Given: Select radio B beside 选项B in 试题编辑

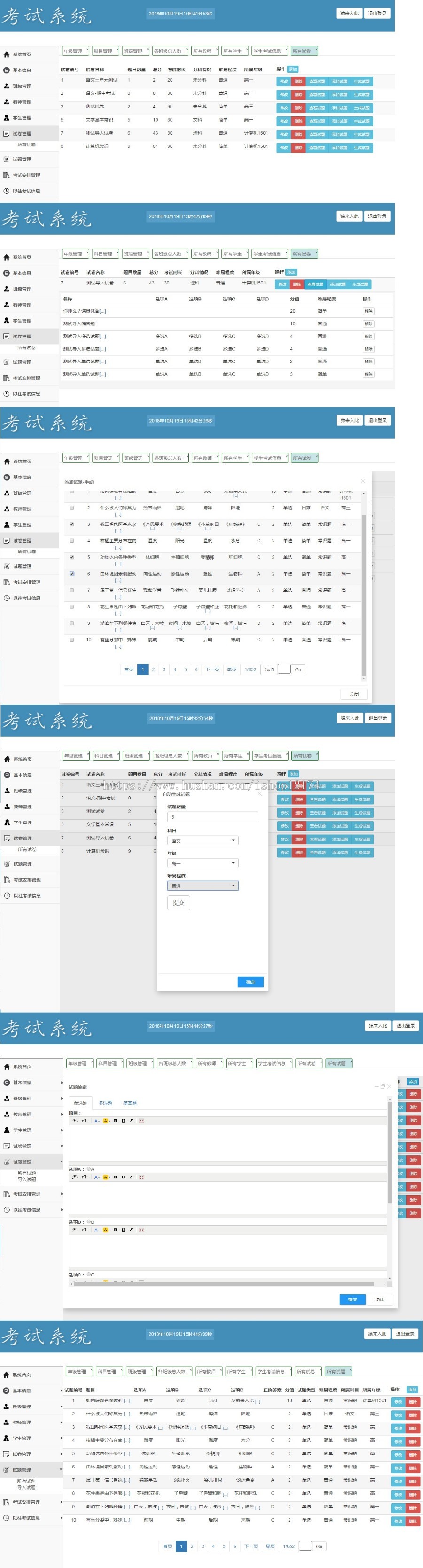Looking at the screenshot, I should tap(89, 1222).
